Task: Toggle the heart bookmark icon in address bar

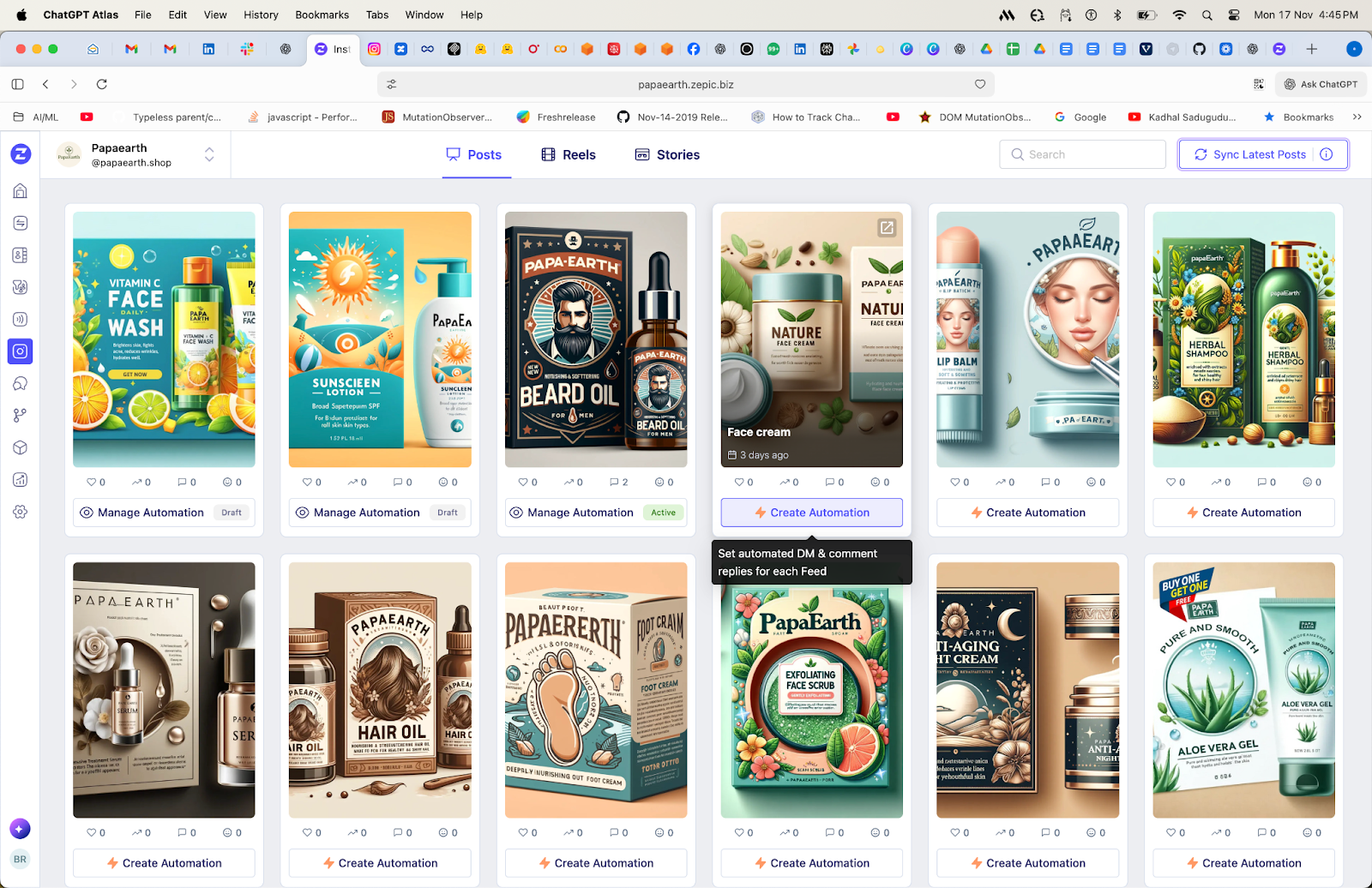Action: click(980, 84)
